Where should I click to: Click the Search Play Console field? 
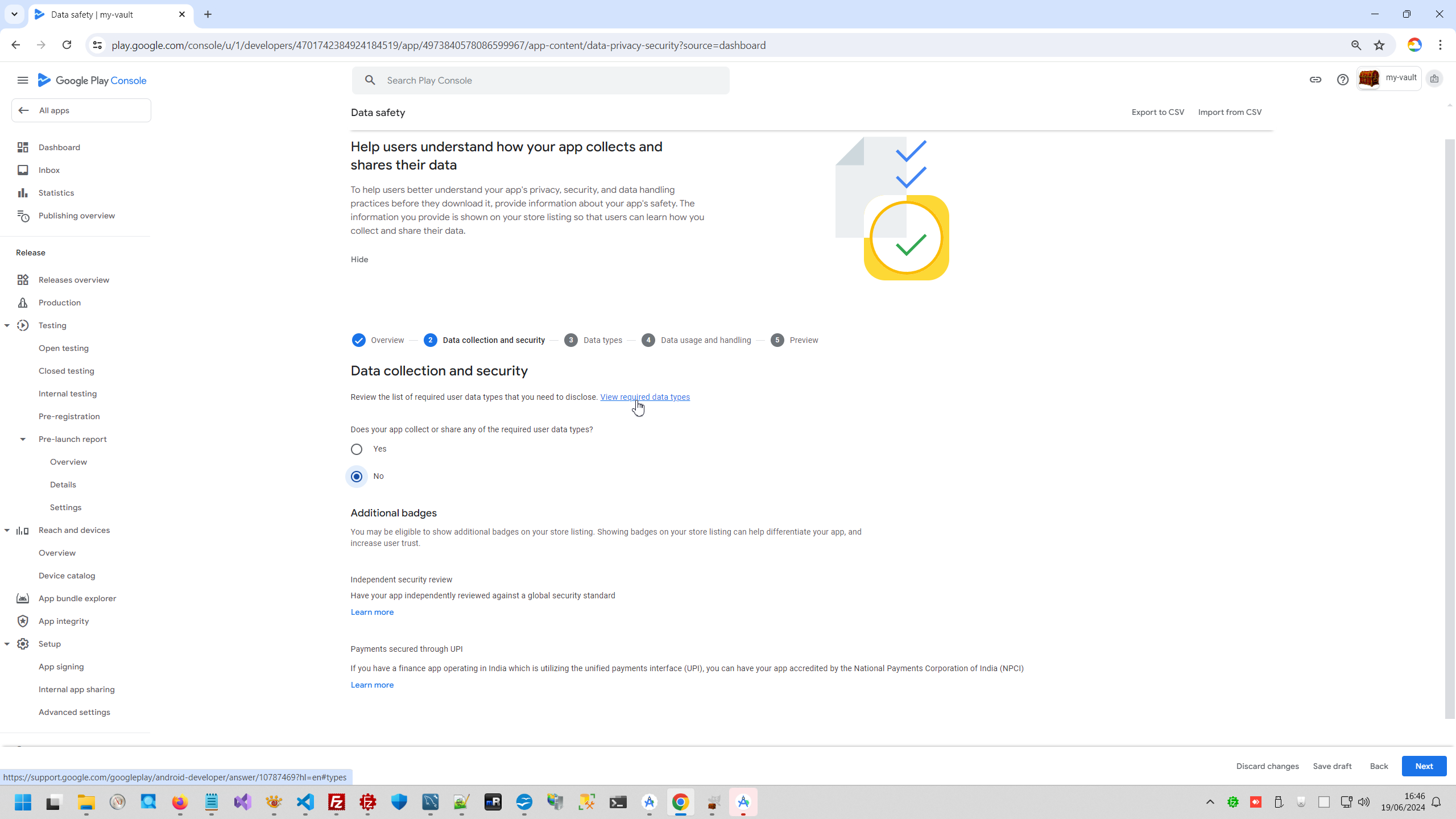[540, 80]
